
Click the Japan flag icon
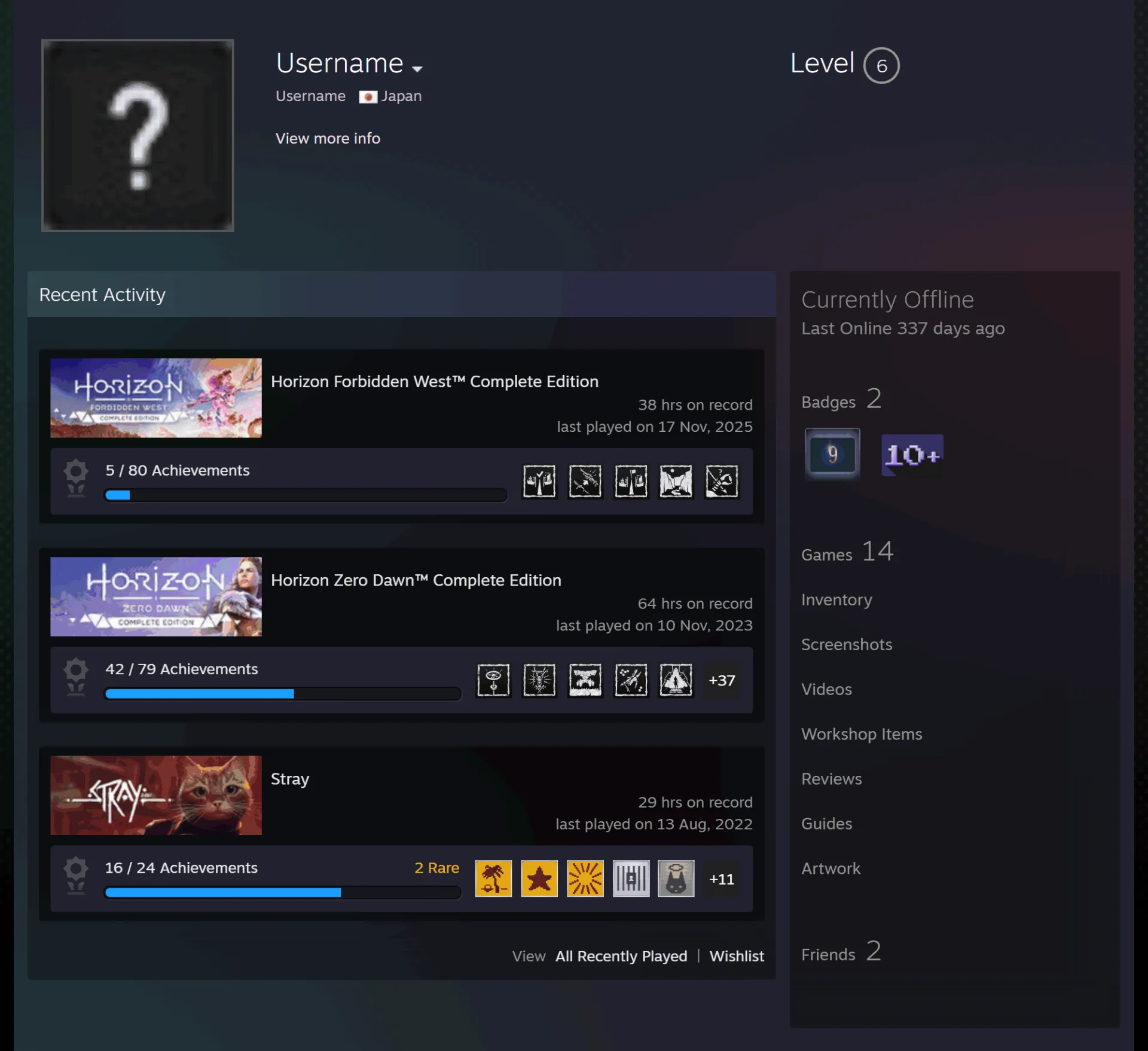click(368, 97)
